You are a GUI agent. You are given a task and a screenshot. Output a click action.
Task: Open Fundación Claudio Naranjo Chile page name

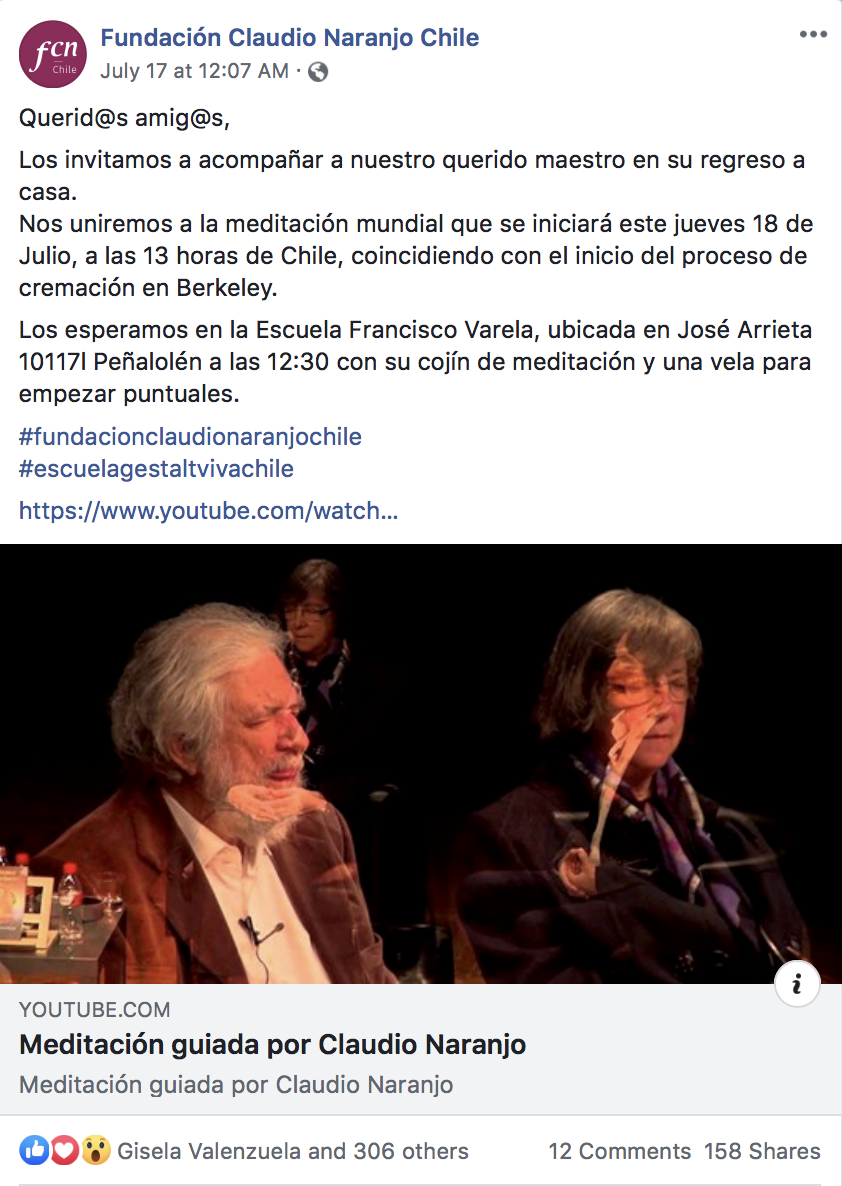pos(290,37)
